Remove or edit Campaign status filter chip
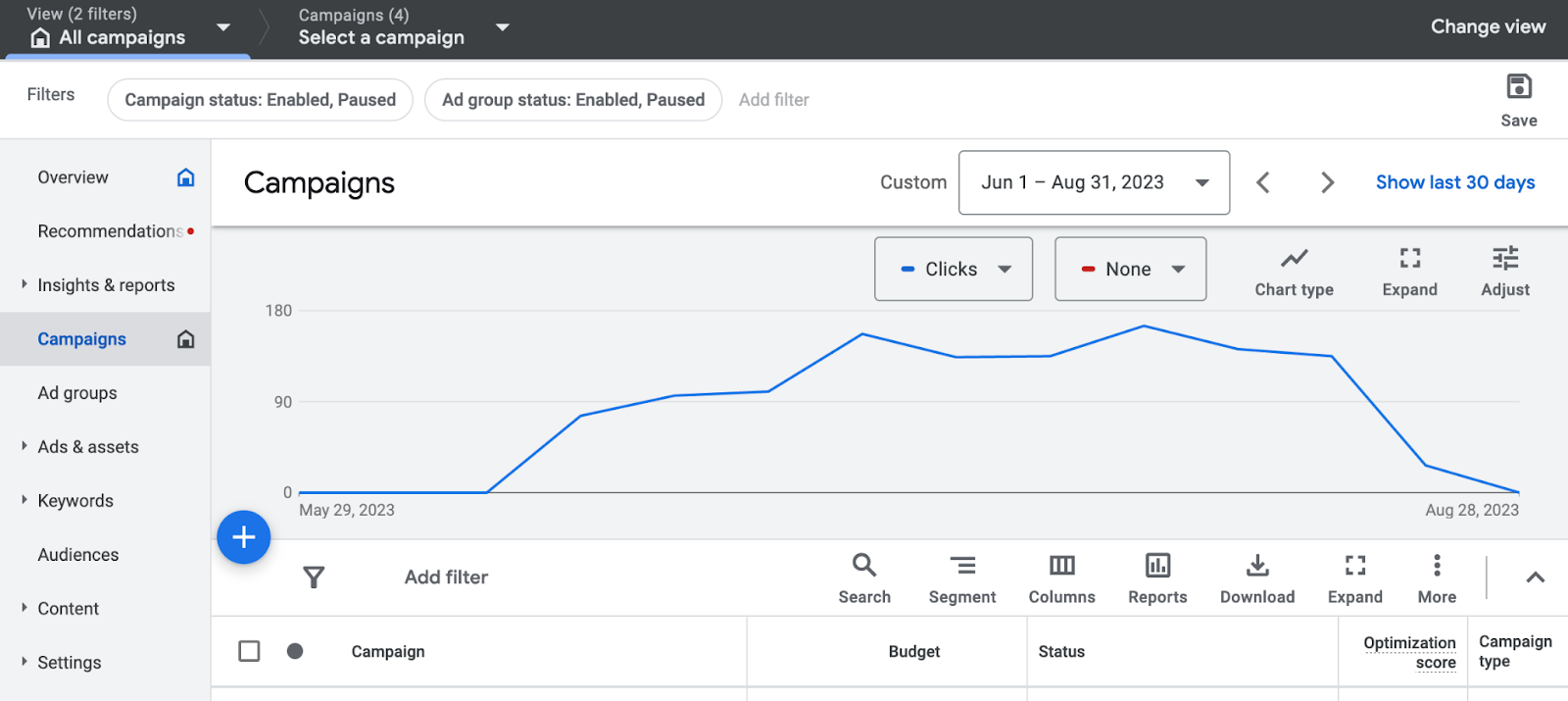1568x701 pixels. coord(260,100)
